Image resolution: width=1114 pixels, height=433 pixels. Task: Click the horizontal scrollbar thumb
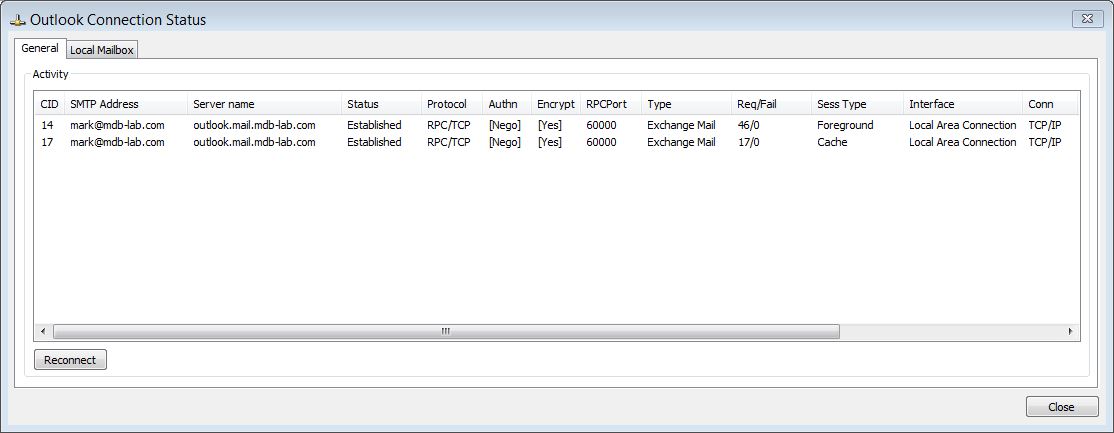coord(446,331)
